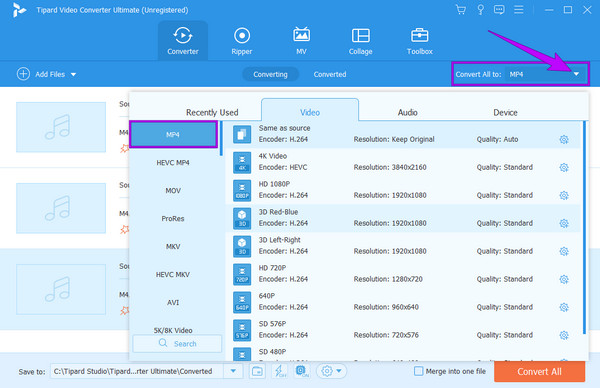The height and width of the screenshot is (388, 600).
Task: Open settings gear for 4K Video preset
Action: pyautogui.click(x=564, y=167)
